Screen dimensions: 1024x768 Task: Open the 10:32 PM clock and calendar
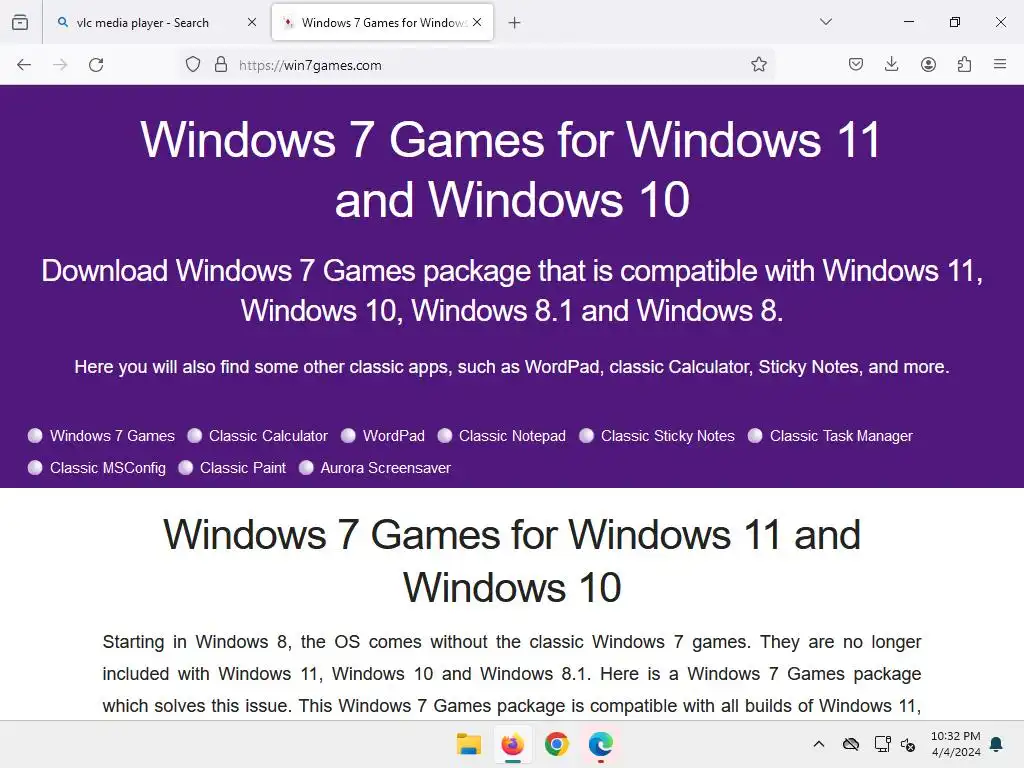click(x=955, y=744)
